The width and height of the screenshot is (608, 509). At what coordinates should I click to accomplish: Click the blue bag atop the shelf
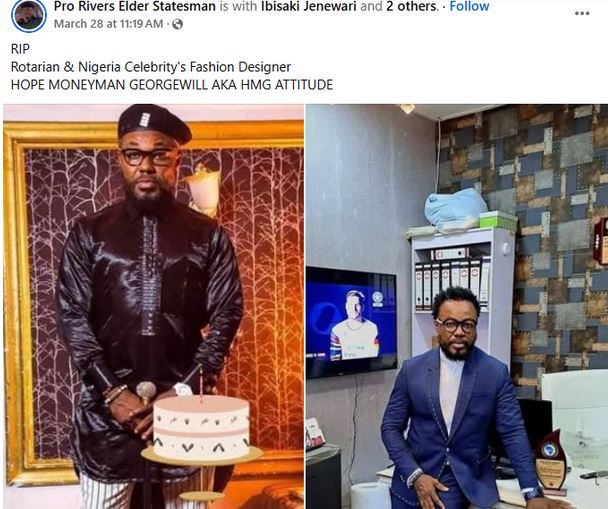point(455,210)
